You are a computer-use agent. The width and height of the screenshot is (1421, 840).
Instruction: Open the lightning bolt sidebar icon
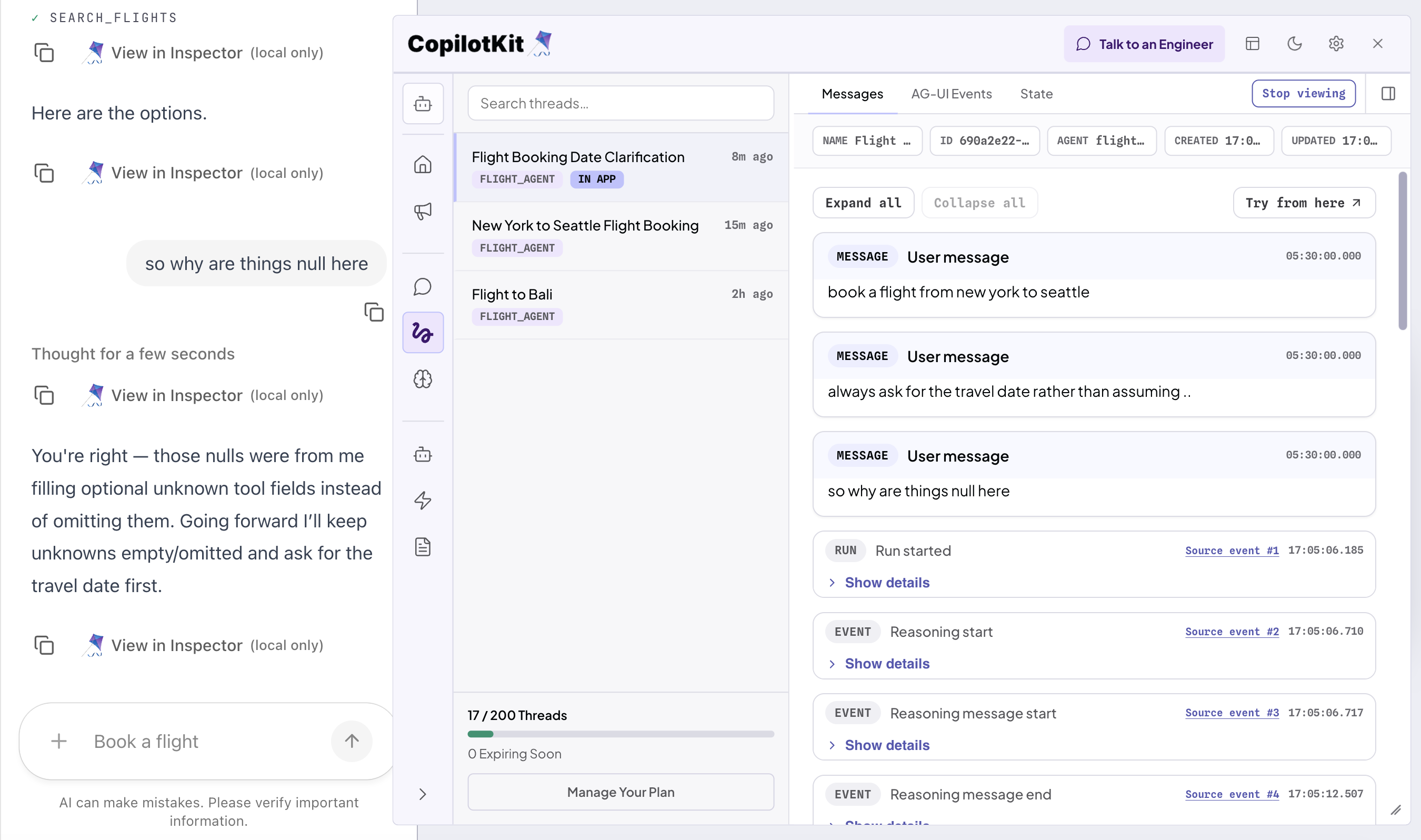pyautogui.click(x=423, y=501)
